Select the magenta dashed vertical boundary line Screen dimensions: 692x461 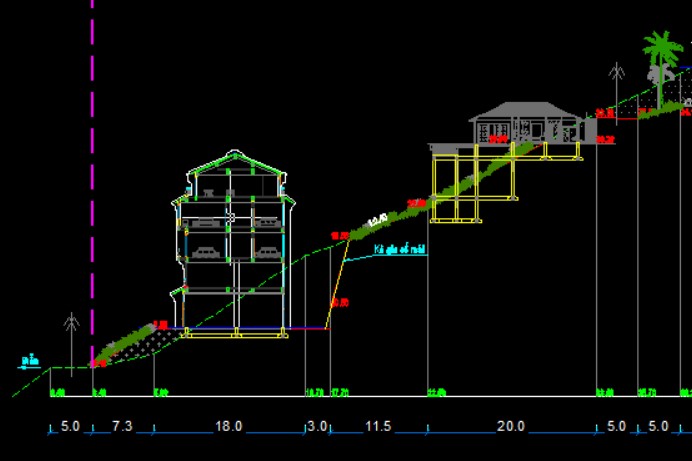point(93,150)
